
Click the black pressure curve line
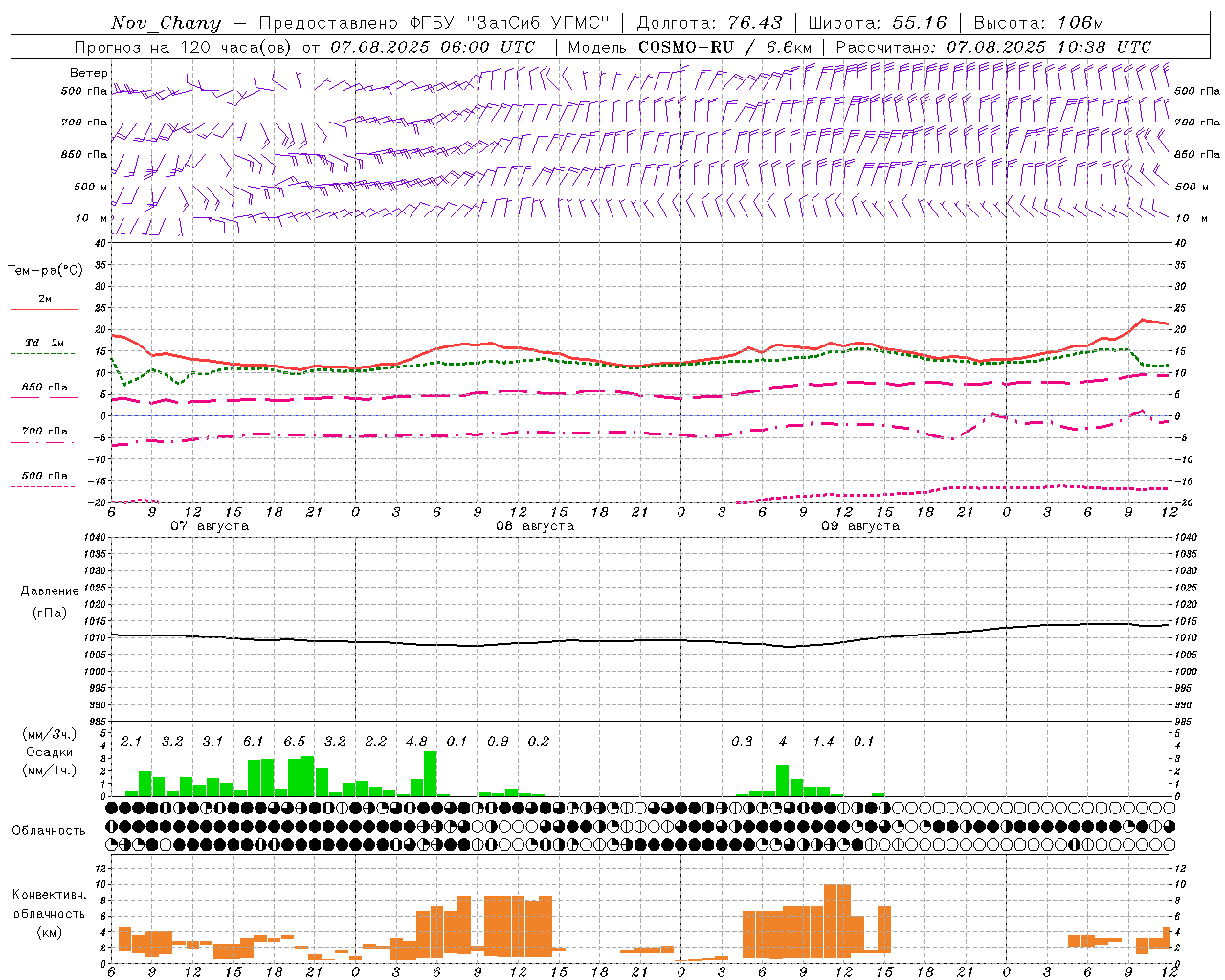pyautogui.click(x=641, y=640)
